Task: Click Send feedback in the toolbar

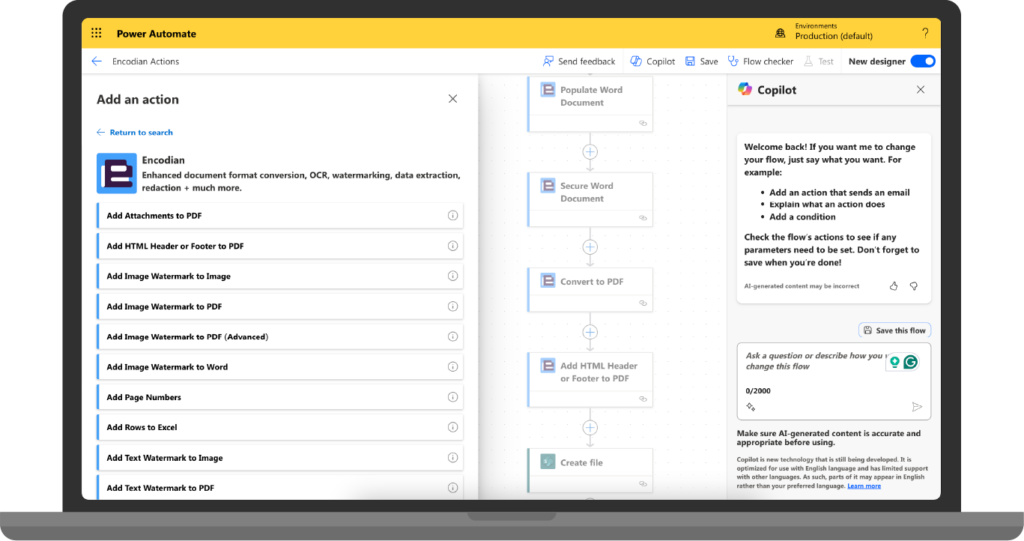Action: (x=579, y=61)
